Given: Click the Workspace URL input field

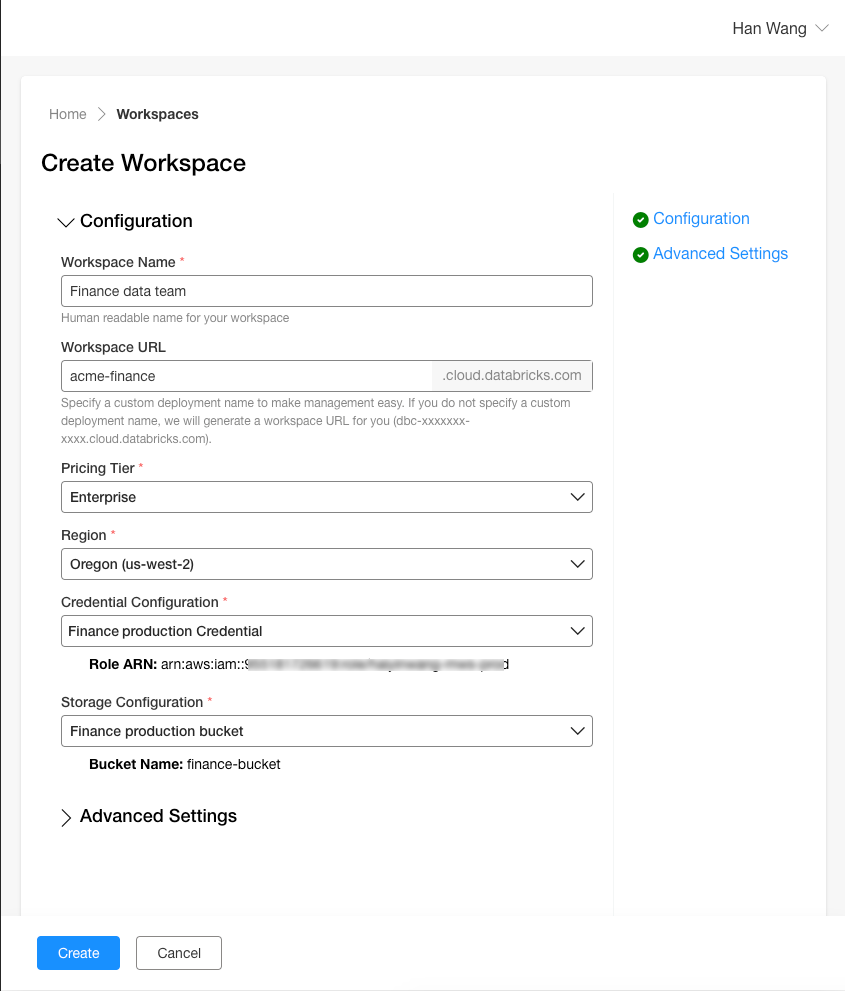Looking at the screenshot, I should (246, 376).
